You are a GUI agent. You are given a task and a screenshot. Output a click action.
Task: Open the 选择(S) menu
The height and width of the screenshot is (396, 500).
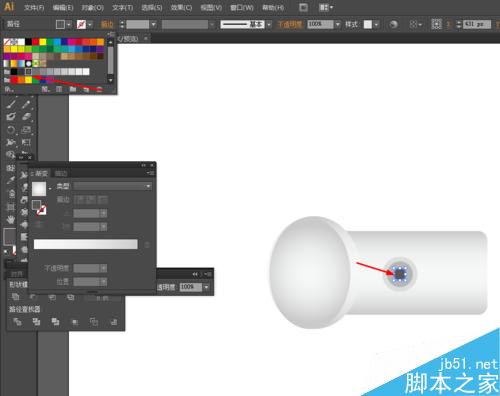[152, 7]
